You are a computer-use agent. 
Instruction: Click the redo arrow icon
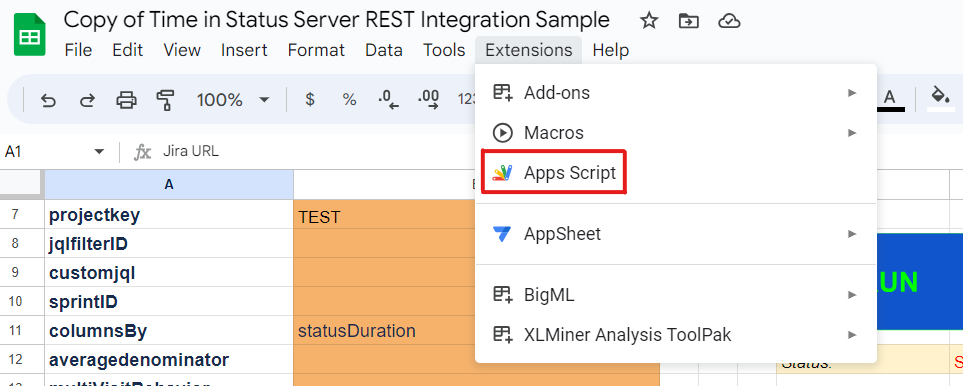pyautogui.click(x=87, y=99)
